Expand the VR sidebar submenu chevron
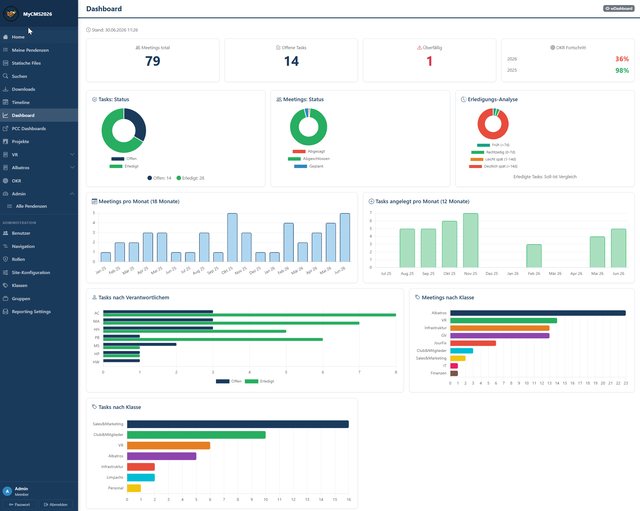 click(72, 155)
